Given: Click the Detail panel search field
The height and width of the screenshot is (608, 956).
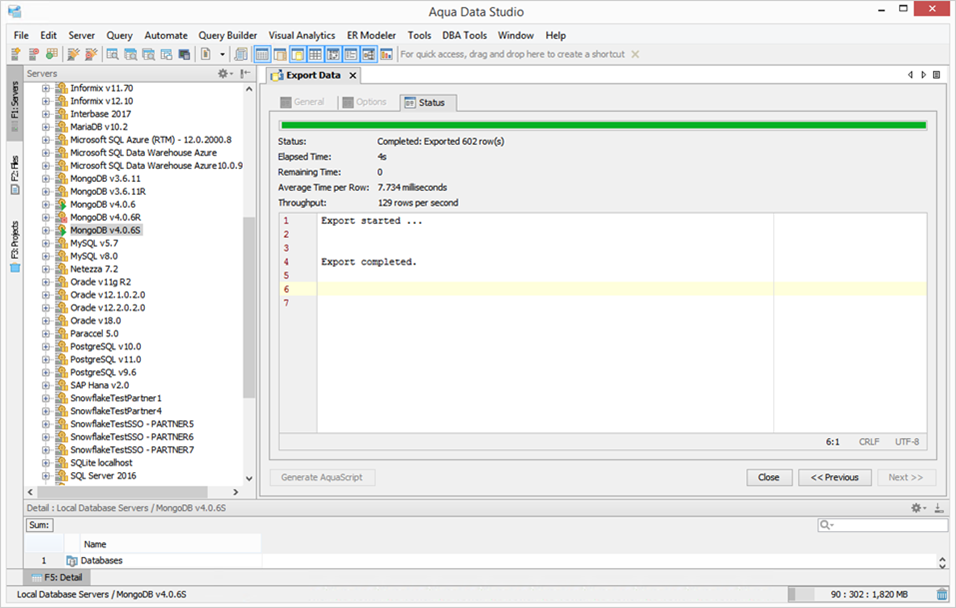Looking at the screenshot, I should (883, 524).
